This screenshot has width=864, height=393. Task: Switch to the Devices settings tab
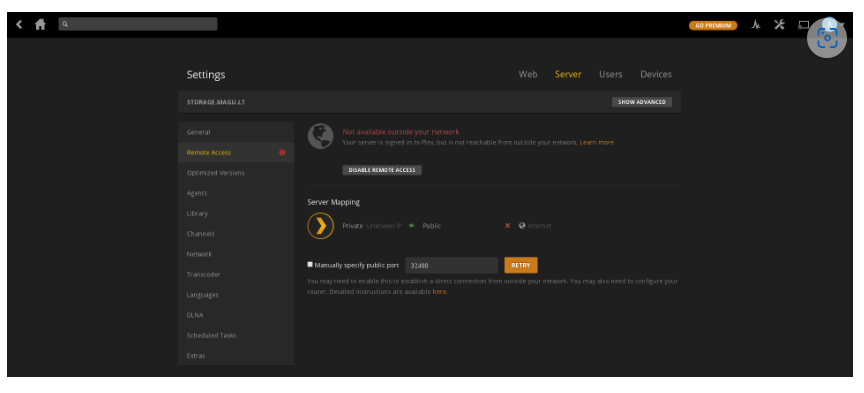(x=656, y=74)
